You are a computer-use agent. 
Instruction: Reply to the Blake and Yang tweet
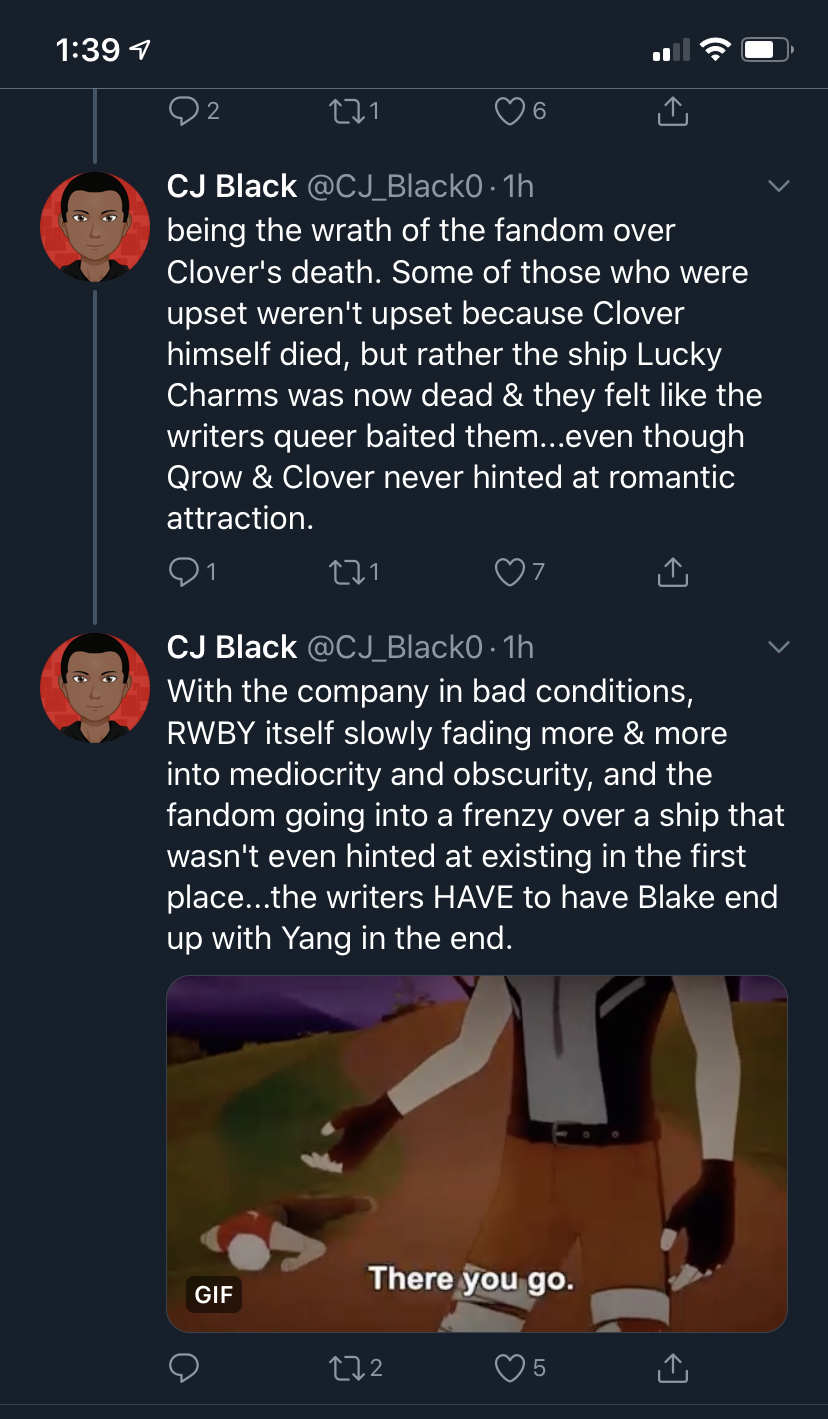point(184,1367)
